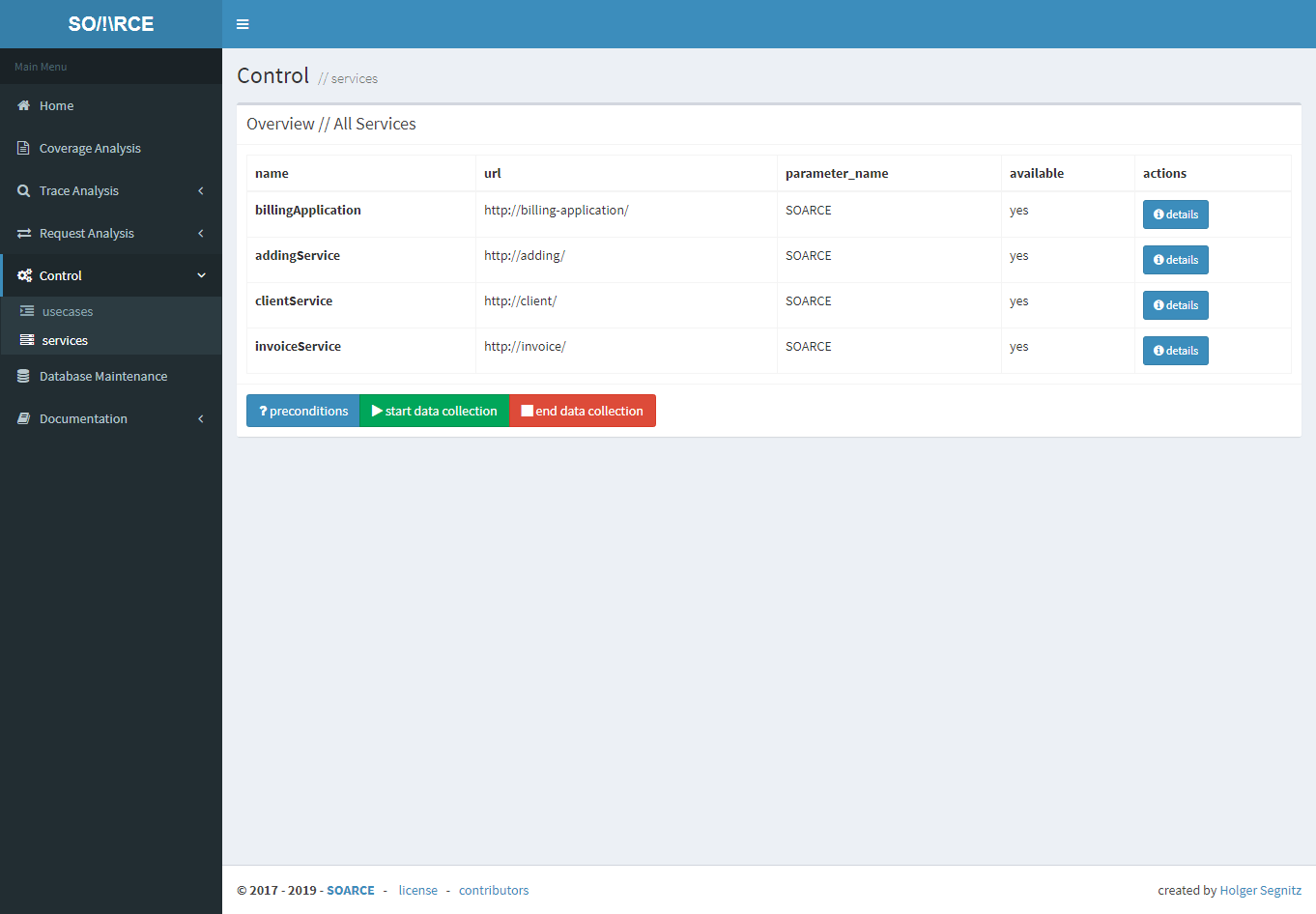This screenshot has width=1316, height=914.
Task: Select Trace Analysis in the main menu
Action: click(111, 190)
